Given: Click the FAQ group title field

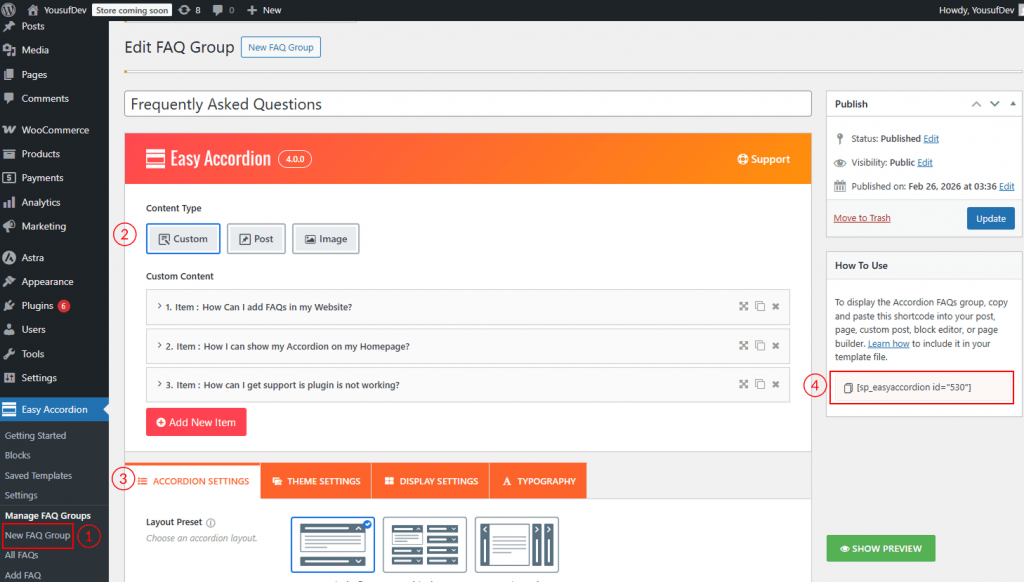Looking at the screenshot, I should [467, 104].
